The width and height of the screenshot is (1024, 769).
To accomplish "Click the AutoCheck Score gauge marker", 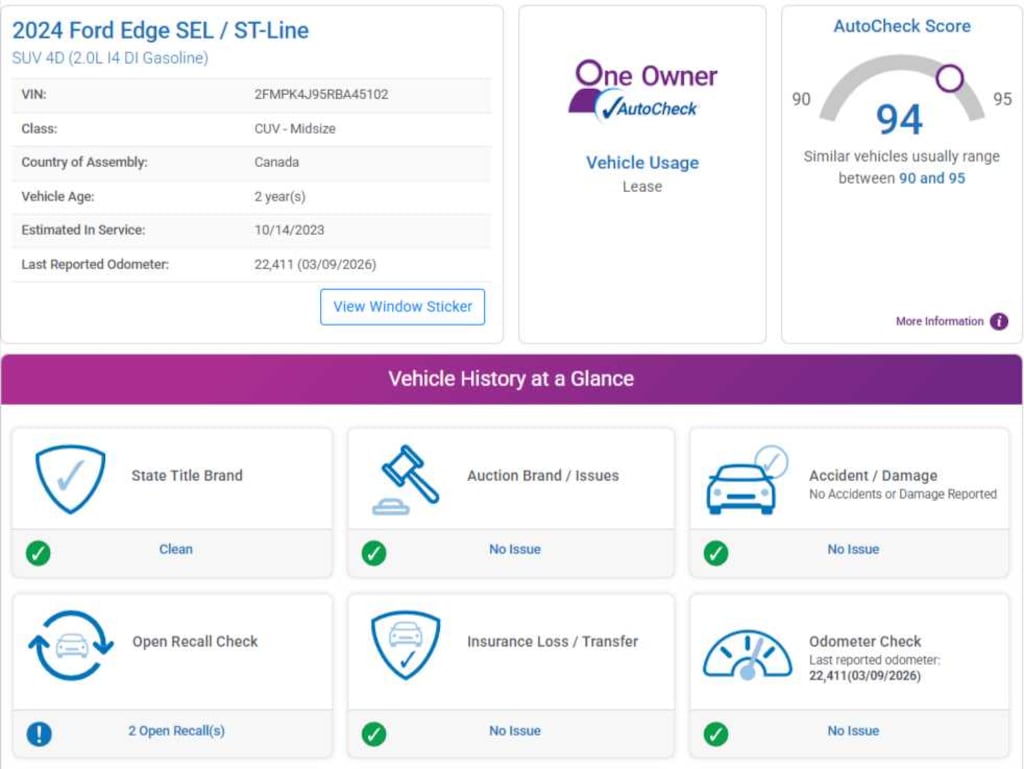I will coord(950,77).
